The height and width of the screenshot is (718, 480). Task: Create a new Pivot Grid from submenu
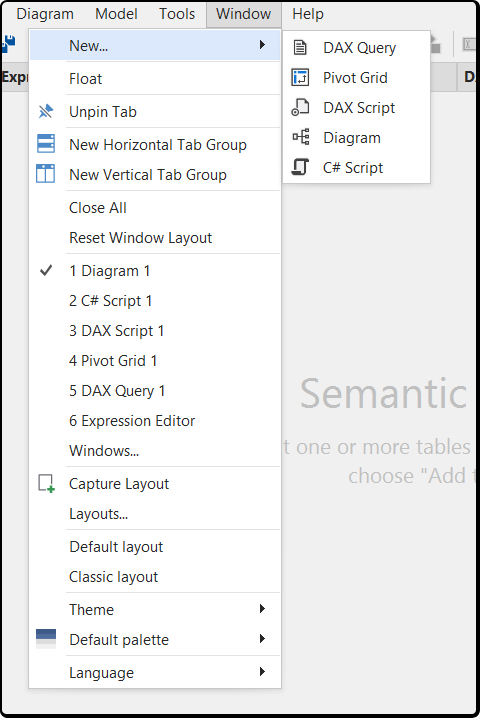(356, 78)
